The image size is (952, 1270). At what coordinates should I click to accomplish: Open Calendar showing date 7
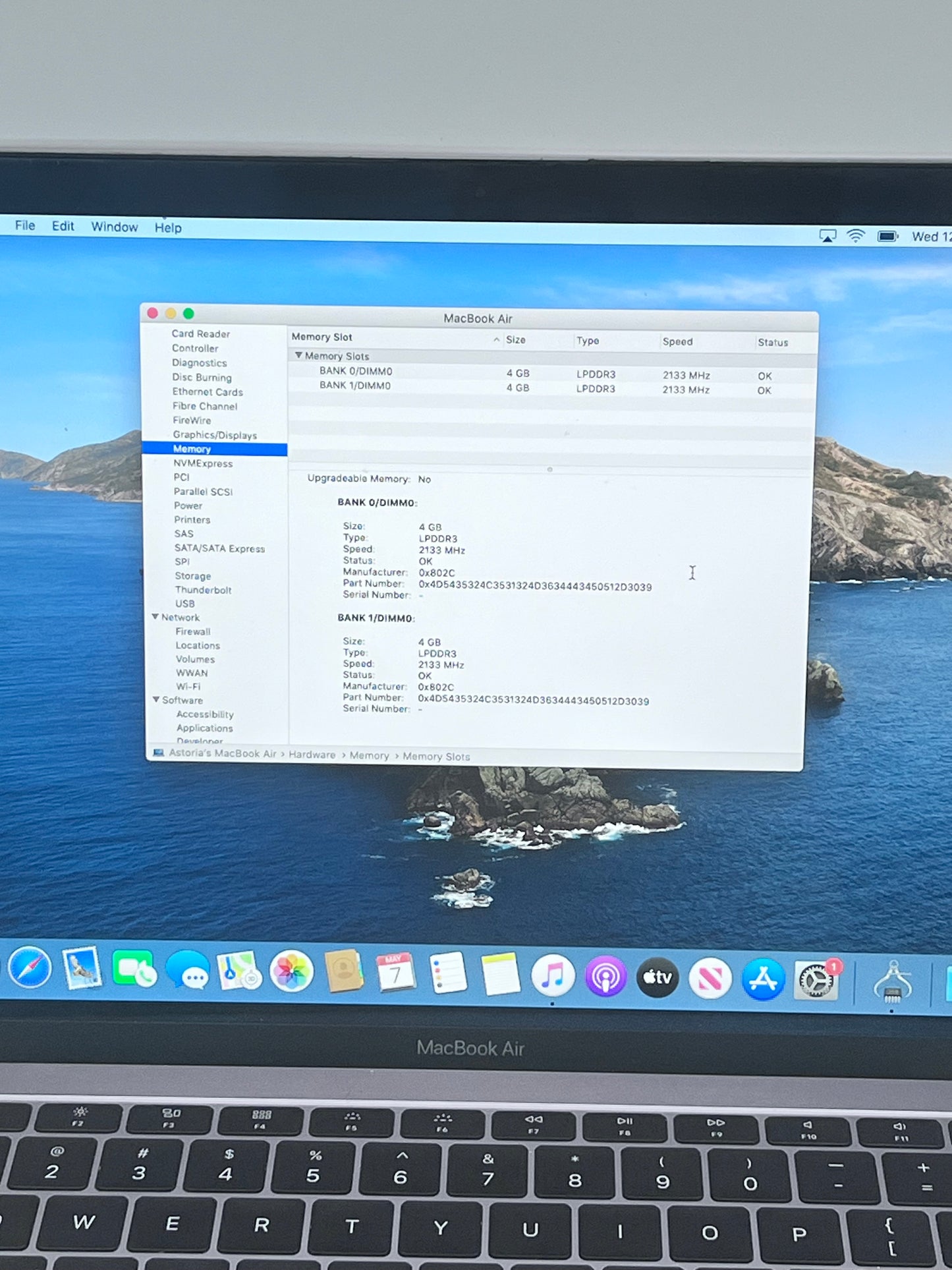(396, 972)
